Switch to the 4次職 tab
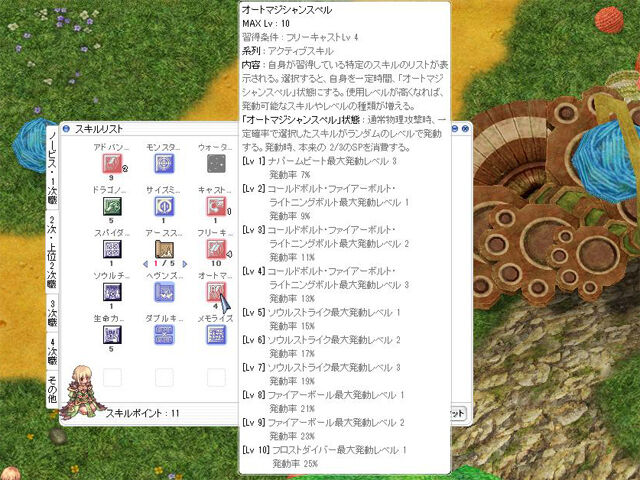This screenshot has height=480, width=640. 52,351
